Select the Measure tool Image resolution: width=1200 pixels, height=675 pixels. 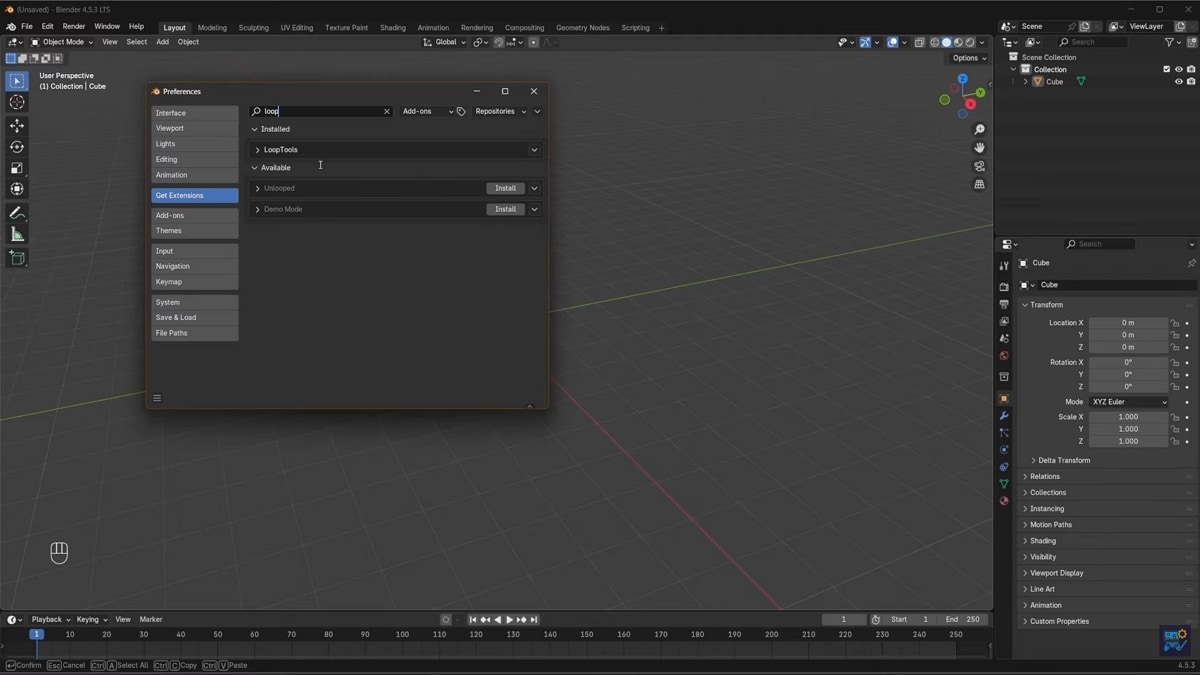(x=17, y=234)
